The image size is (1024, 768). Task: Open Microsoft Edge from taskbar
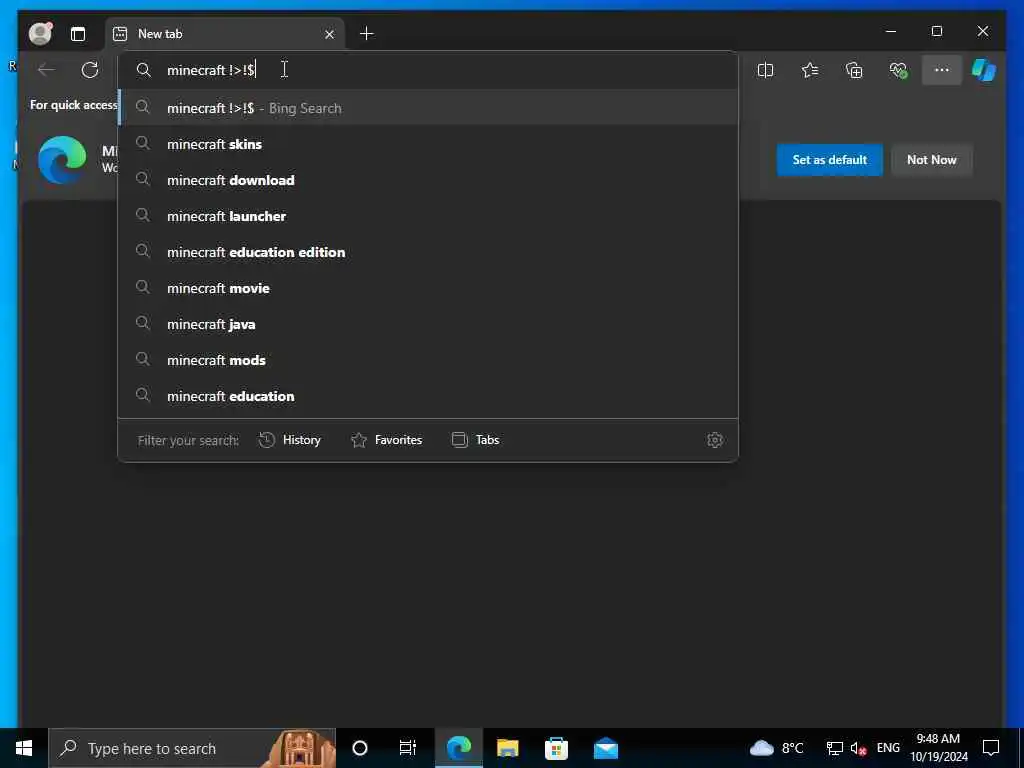click(459, 748)
